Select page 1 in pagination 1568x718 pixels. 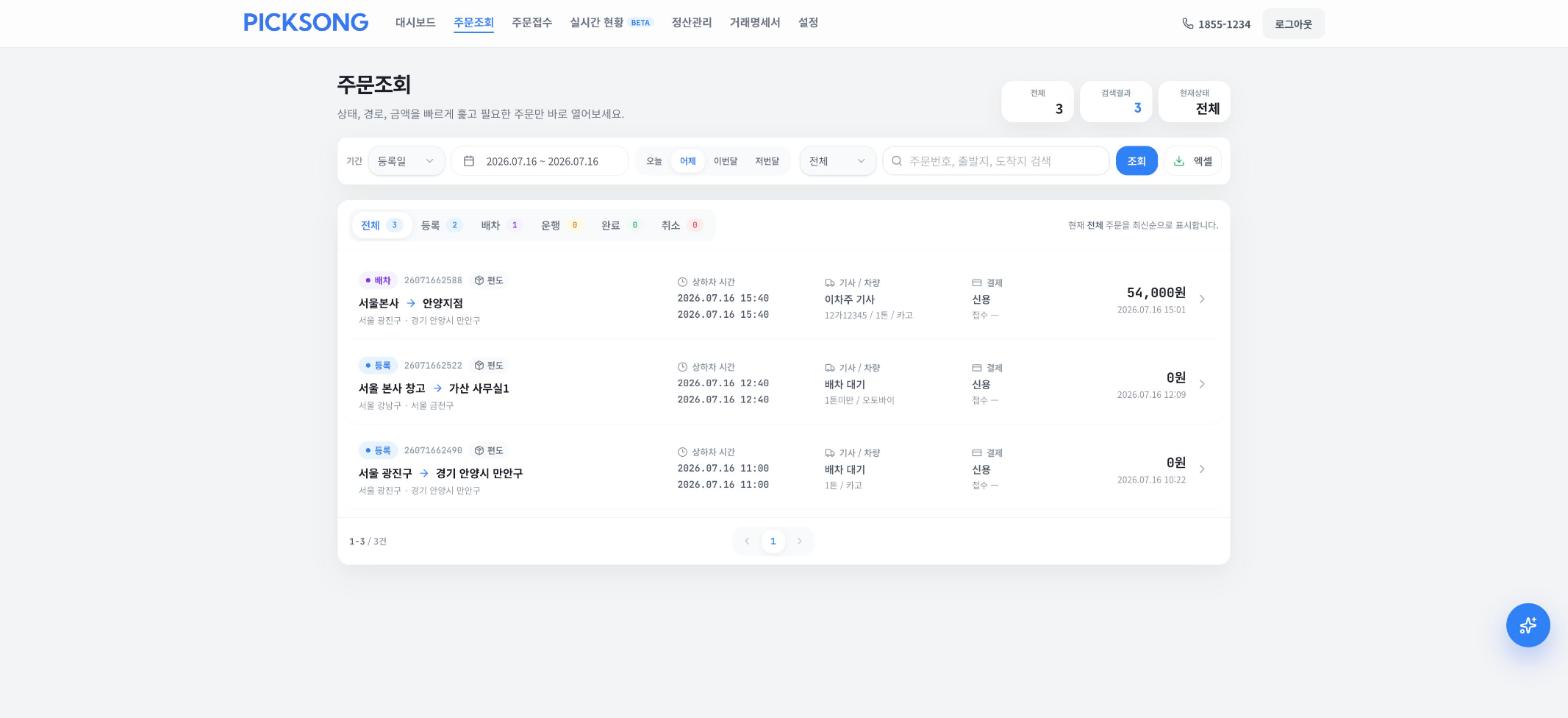click(772, 541)
